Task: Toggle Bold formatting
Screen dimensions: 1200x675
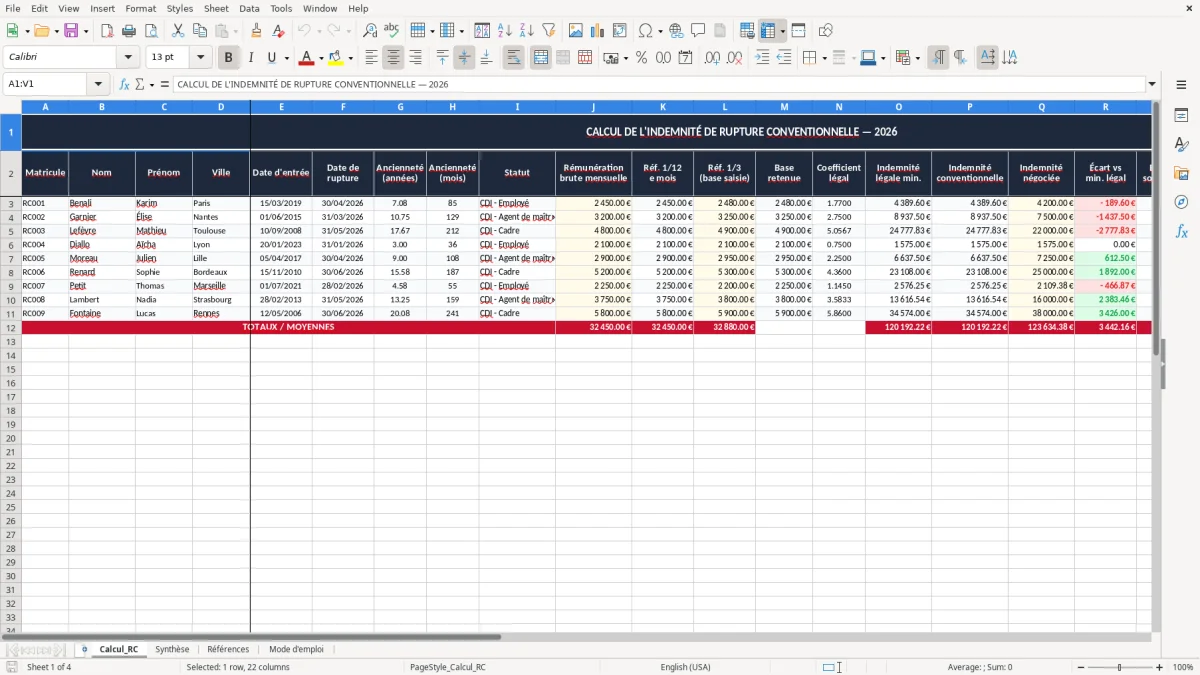Action: [229, 58]
